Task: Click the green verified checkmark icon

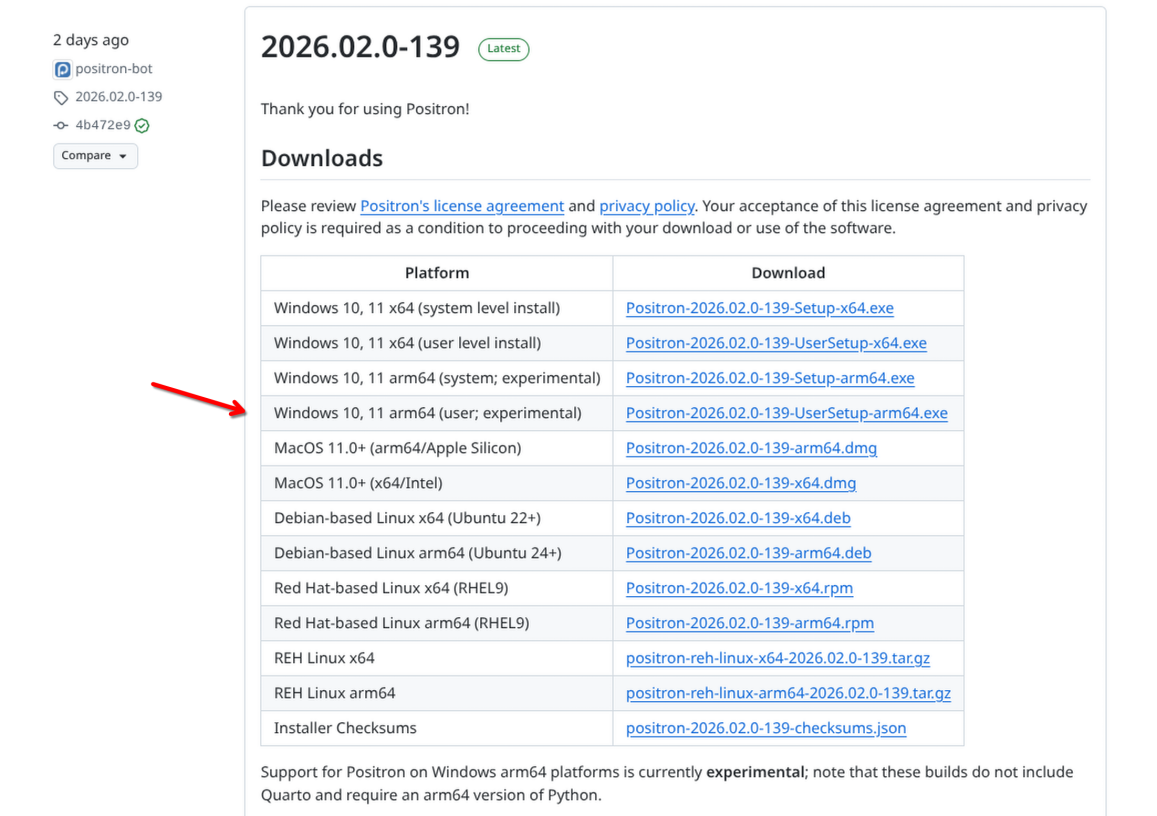Action: coord(142,125)
